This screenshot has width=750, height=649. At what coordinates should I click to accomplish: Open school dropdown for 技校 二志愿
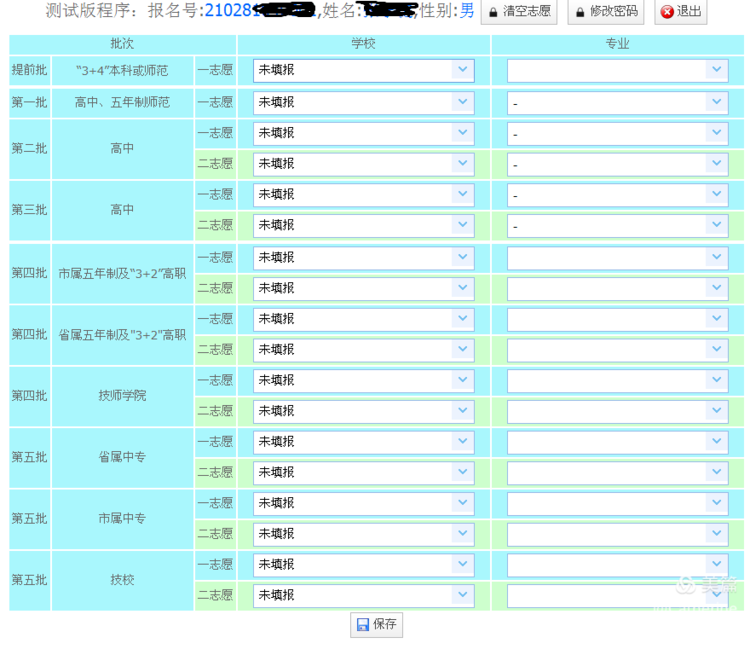tap(364, 595)
